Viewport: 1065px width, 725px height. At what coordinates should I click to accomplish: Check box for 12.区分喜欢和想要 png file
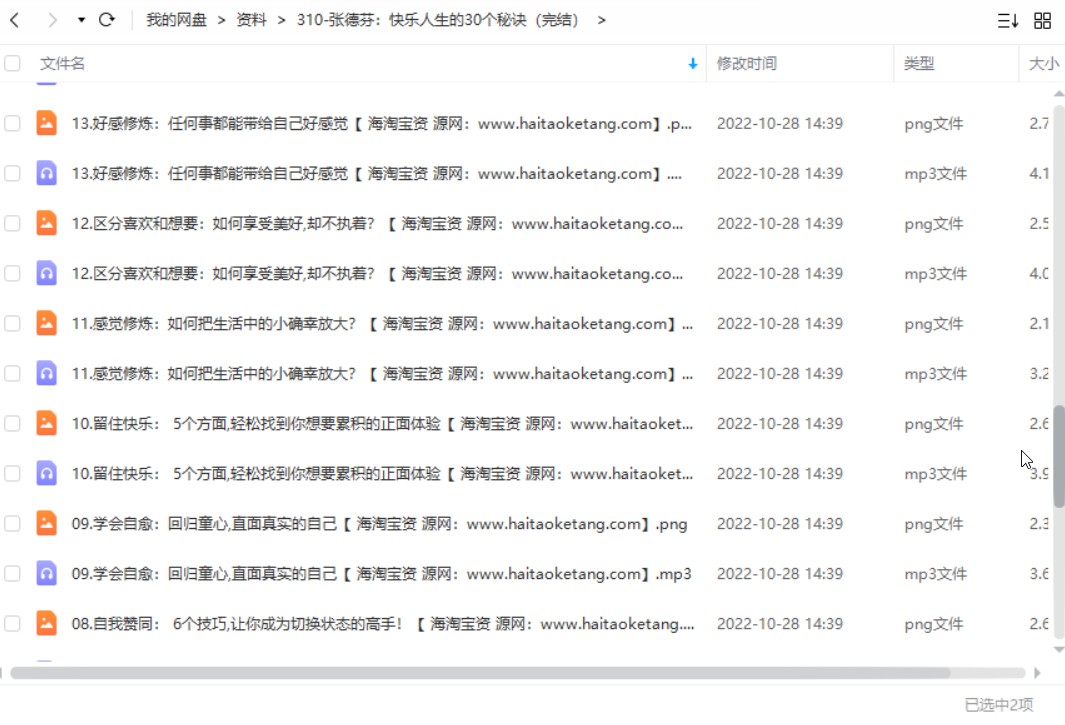(12, 223)
